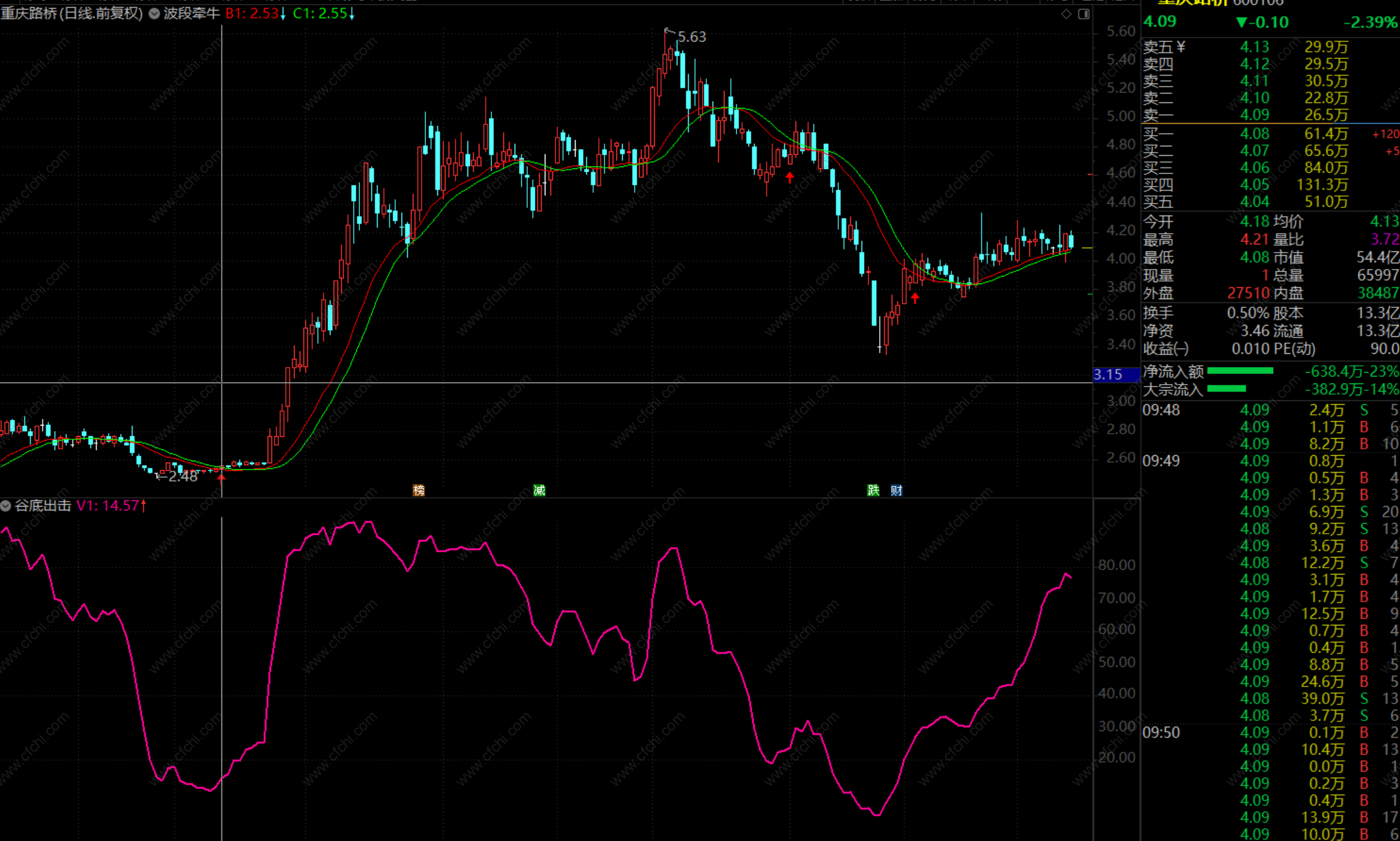Click the blue 财 event marker

tap(896, 490)
